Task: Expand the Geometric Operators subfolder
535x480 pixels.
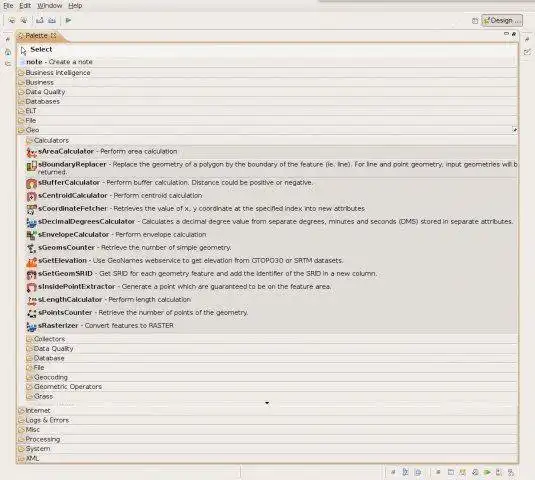Action: (x=271, y=387)
